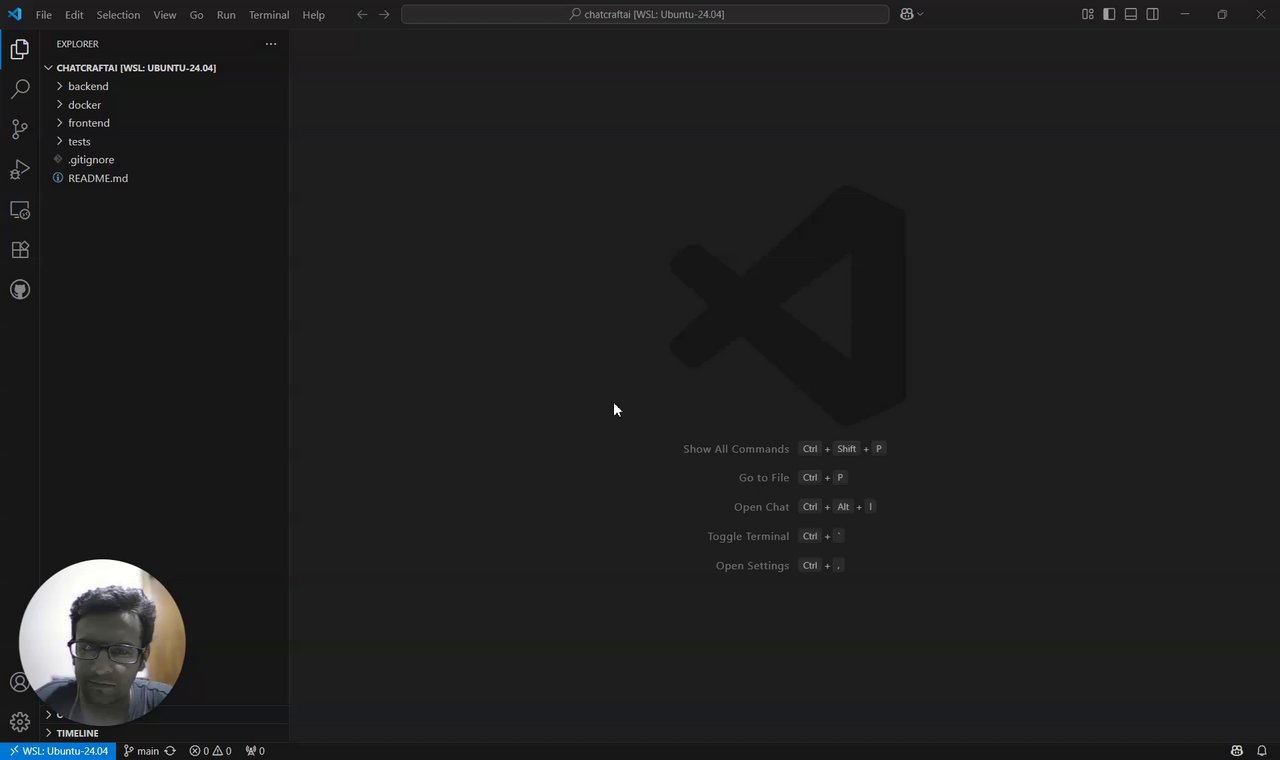Click the Open Chat hint
Image resolution: width=1280 pixels, height=760 pixels.
761,507
